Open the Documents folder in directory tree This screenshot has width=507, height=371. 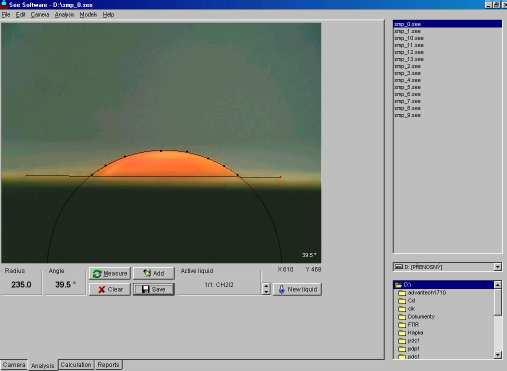pos(421,316)
